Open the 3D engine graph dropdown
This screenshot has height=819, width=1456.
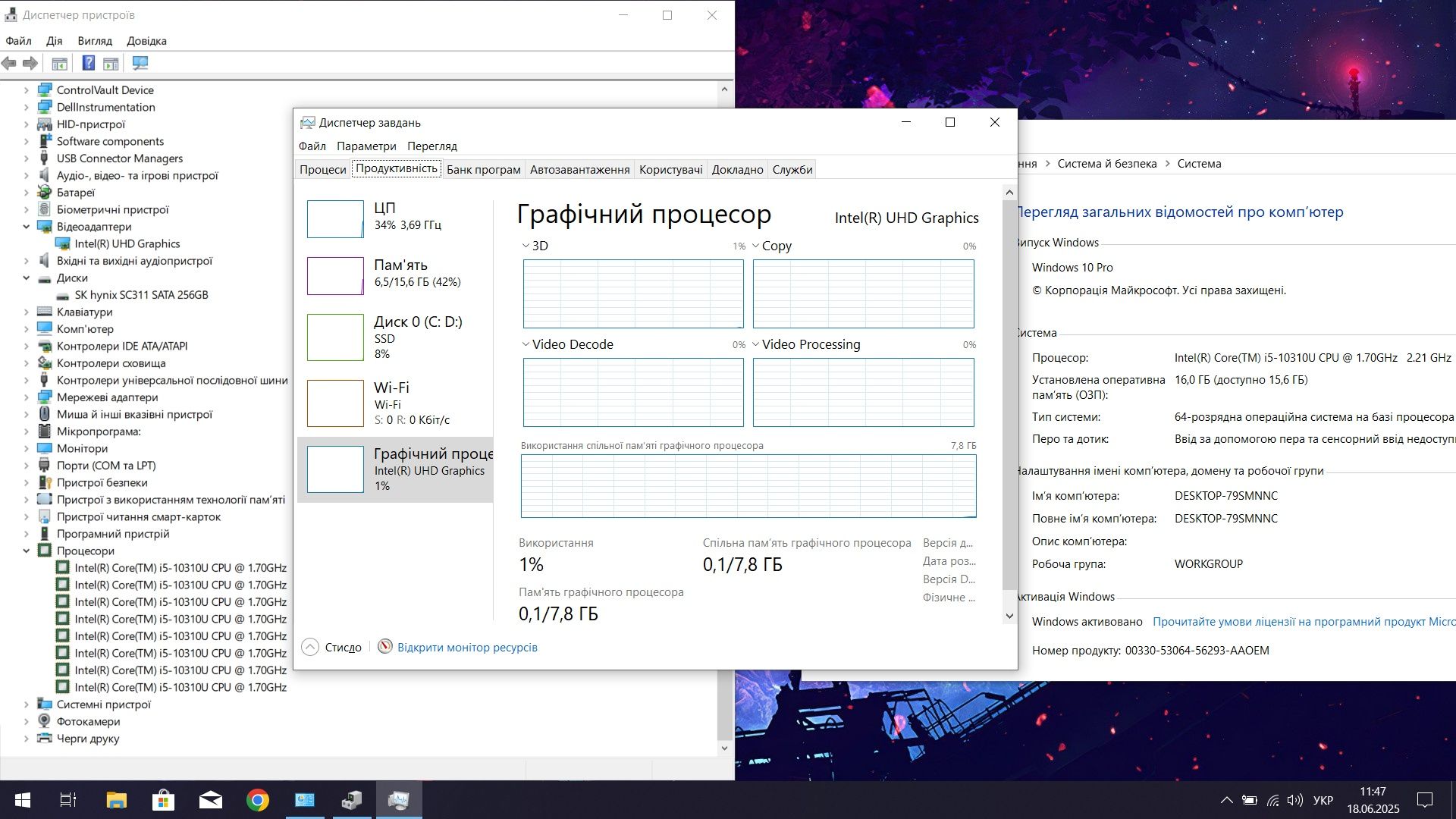tap(526, 246)
